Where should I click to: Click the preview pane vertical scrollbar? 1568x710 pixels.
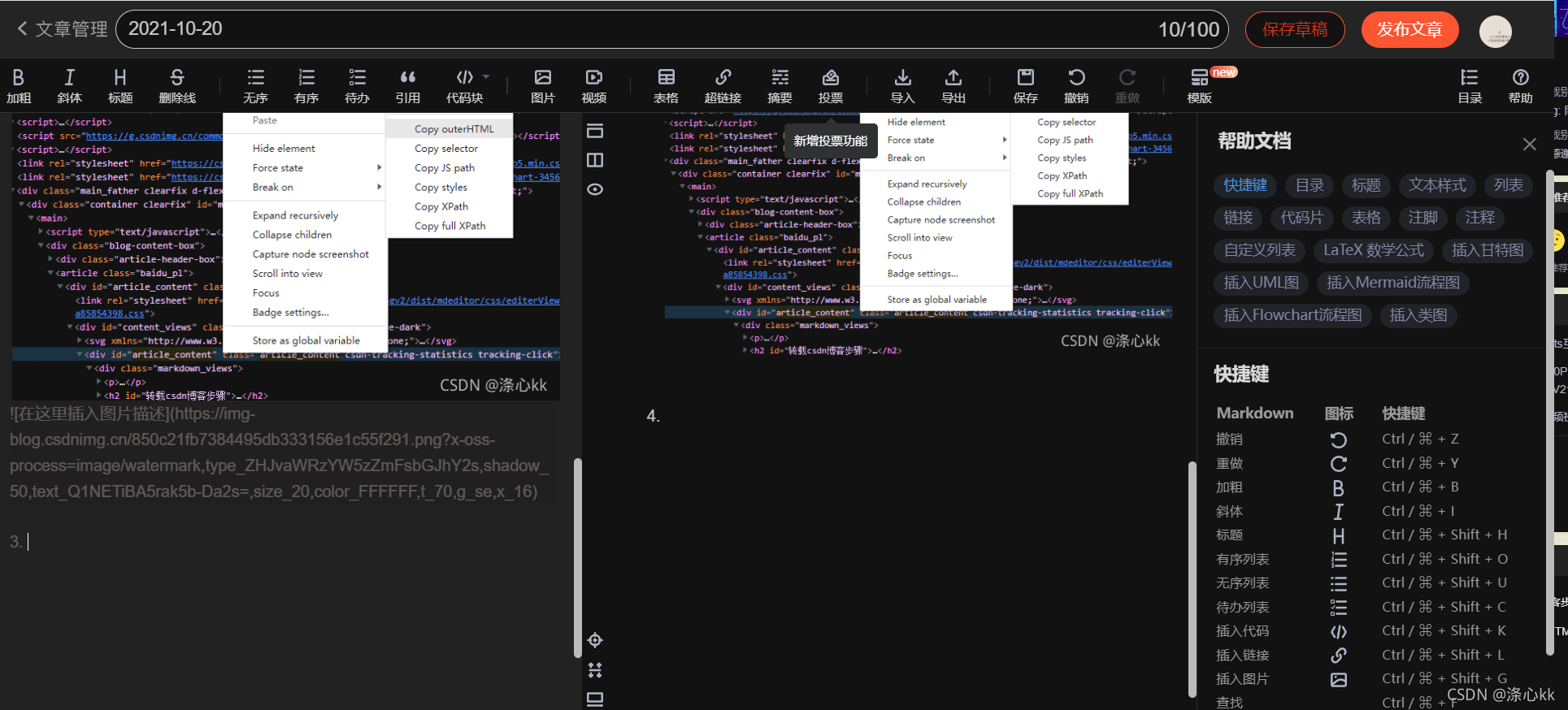1192,578
